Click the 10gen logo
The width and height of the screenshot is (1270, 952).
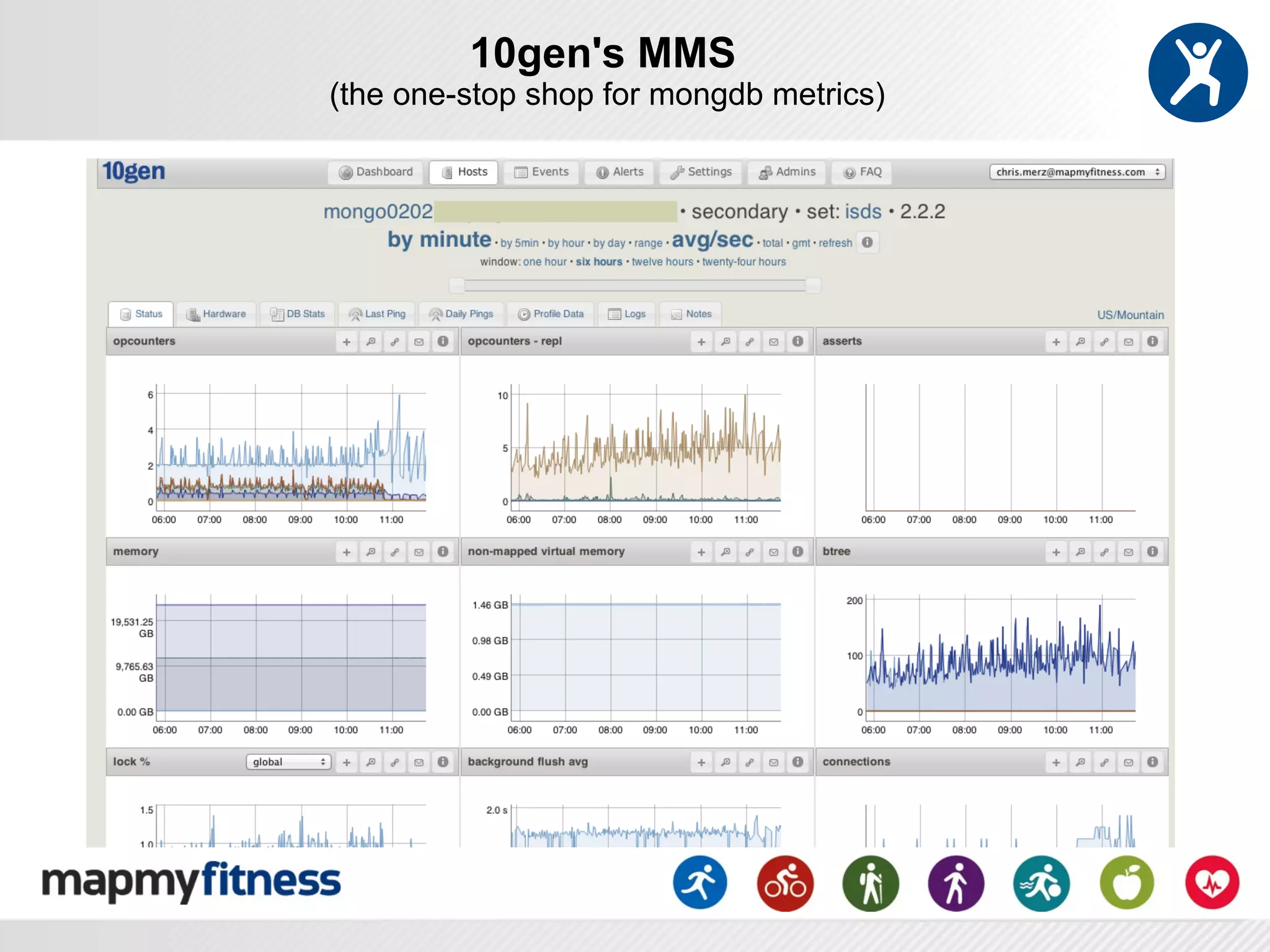[134, 171]
